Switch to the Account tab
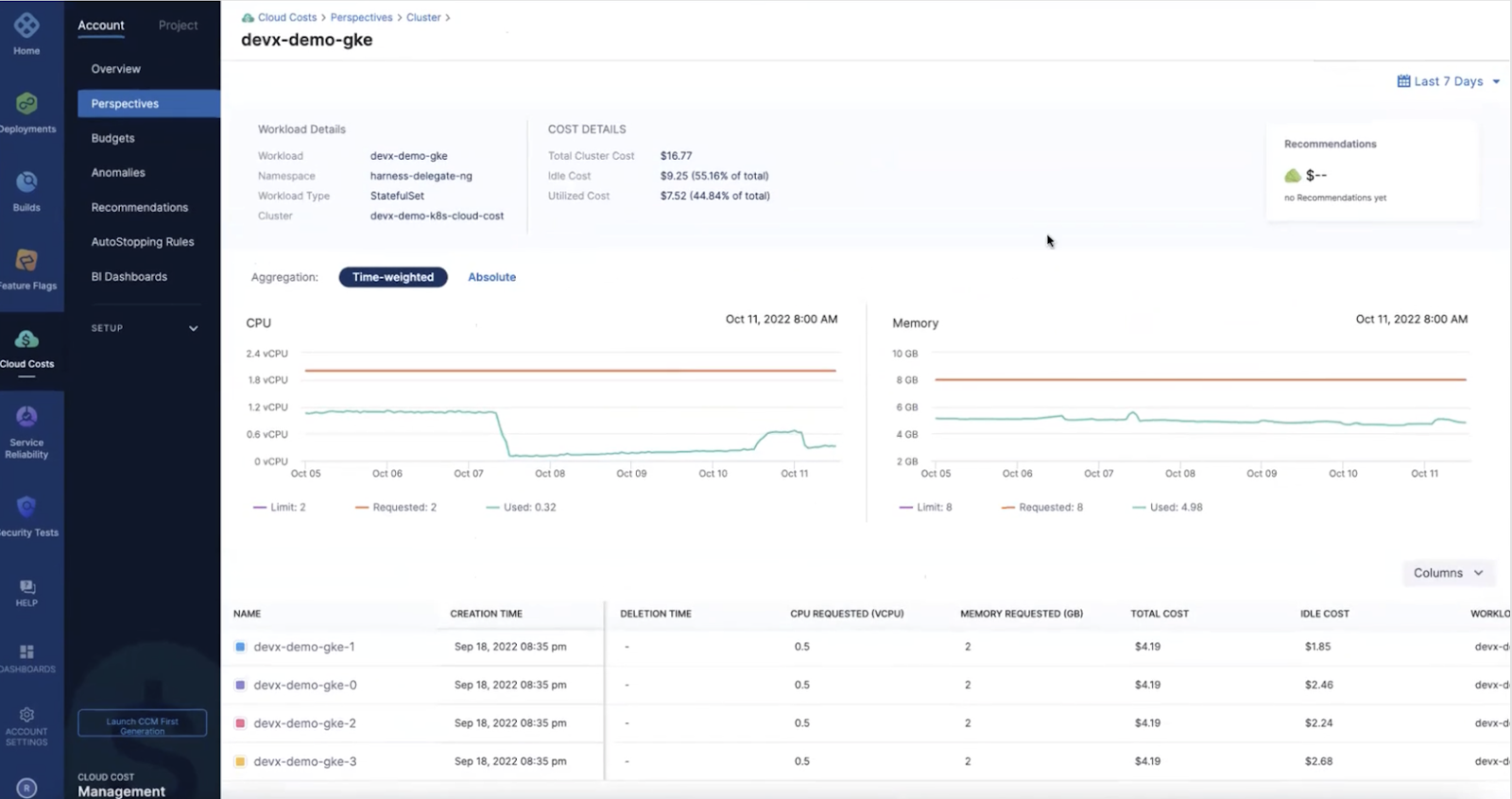This screenshot has width=1512, height=799. tap(101, 26)
